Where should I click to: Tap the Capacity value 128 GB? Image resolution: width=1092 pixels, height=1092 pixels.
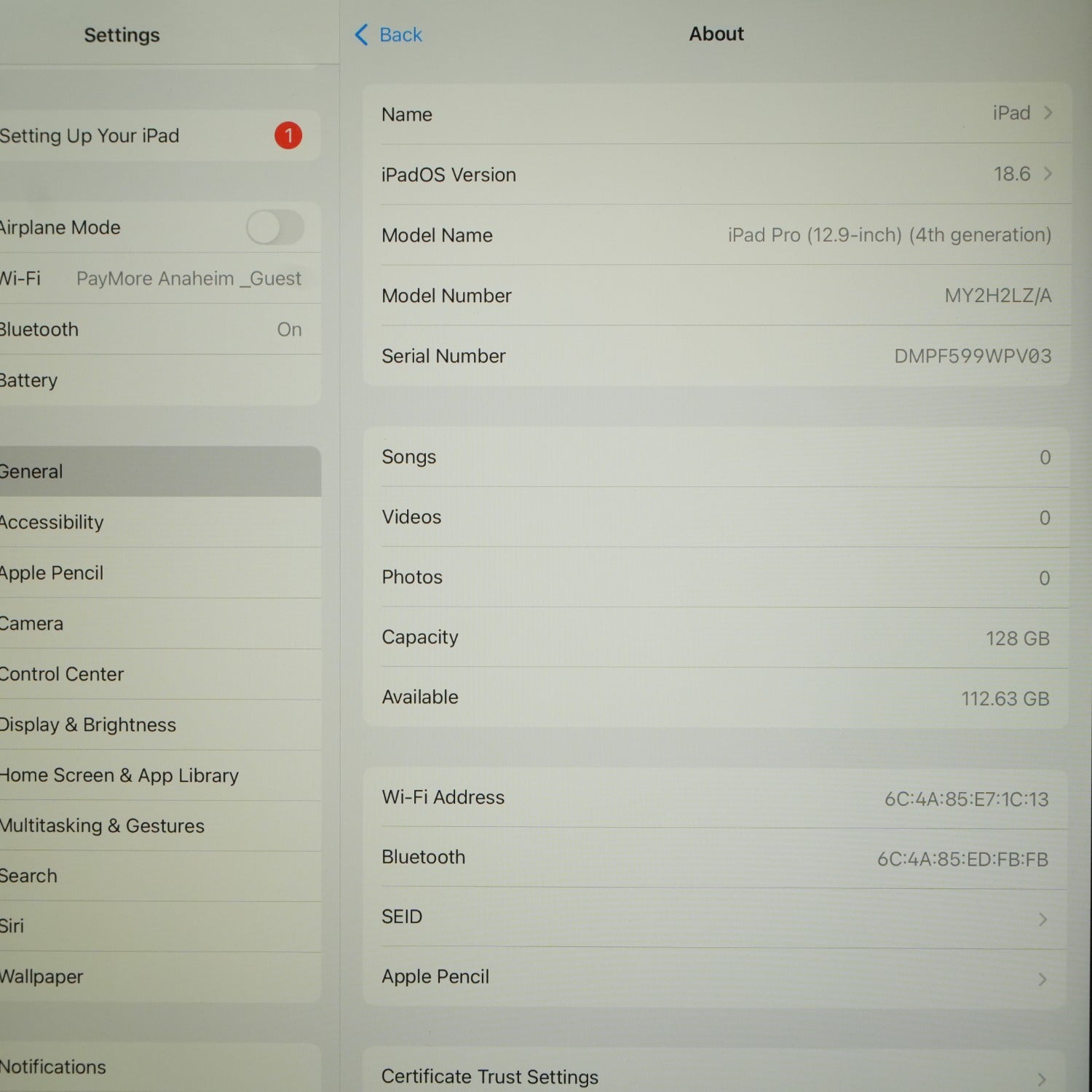tap(1018, 638)
